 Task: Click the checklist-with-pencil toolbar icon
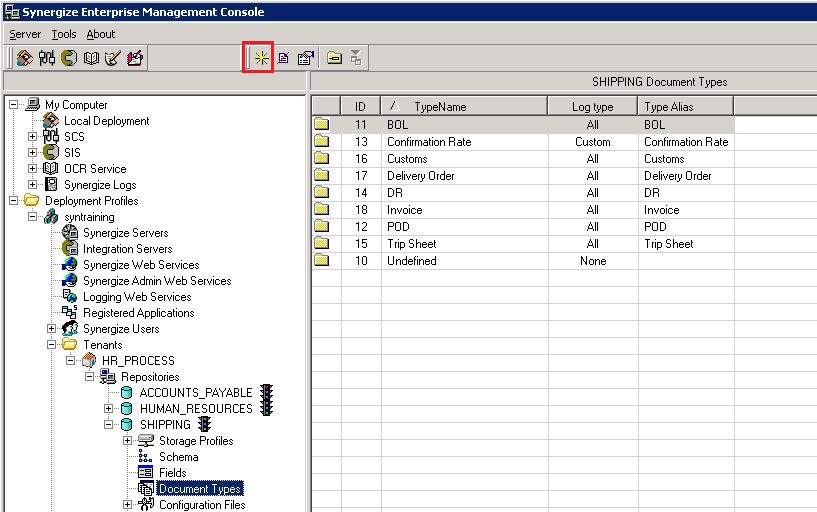click(113, 58)
